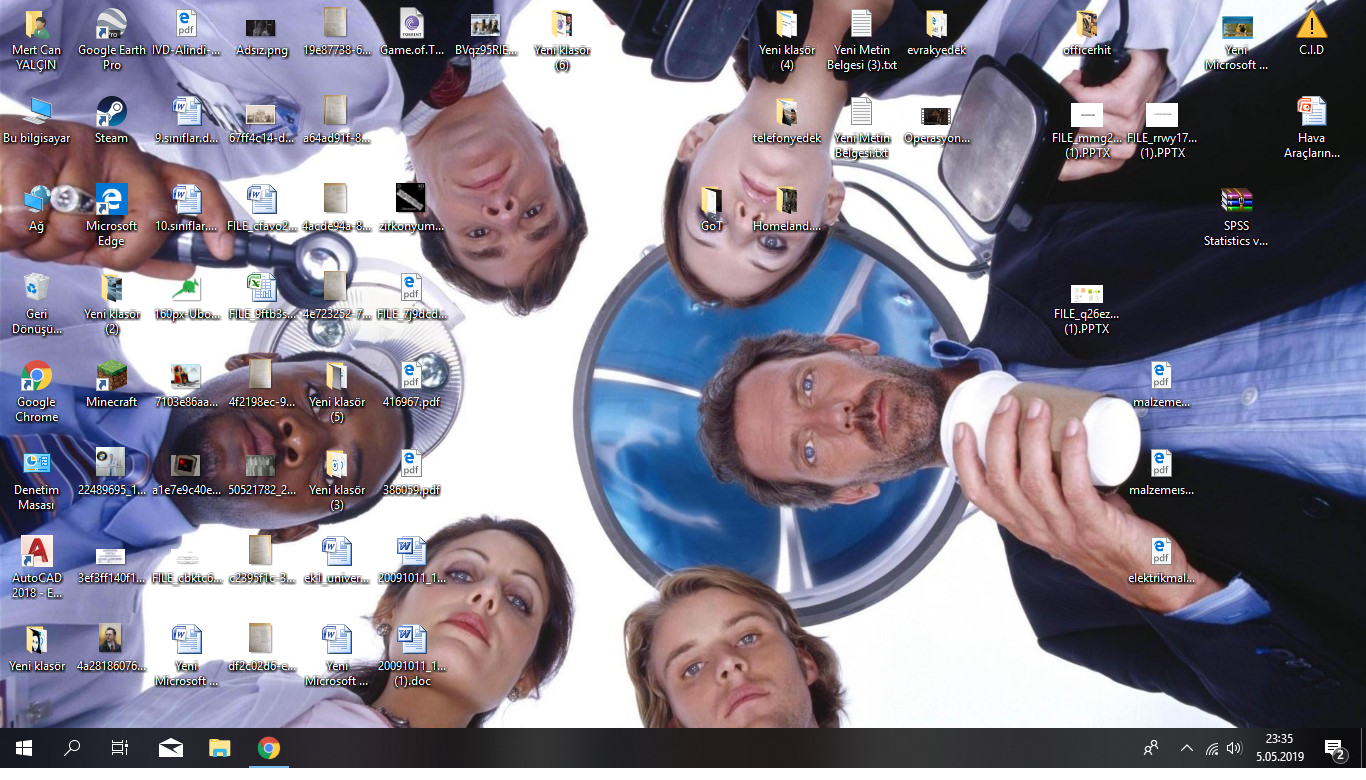Open the Wi-Fi network flyout
The width and height of the screenshot is (1366, 780).
(1212, 748)
